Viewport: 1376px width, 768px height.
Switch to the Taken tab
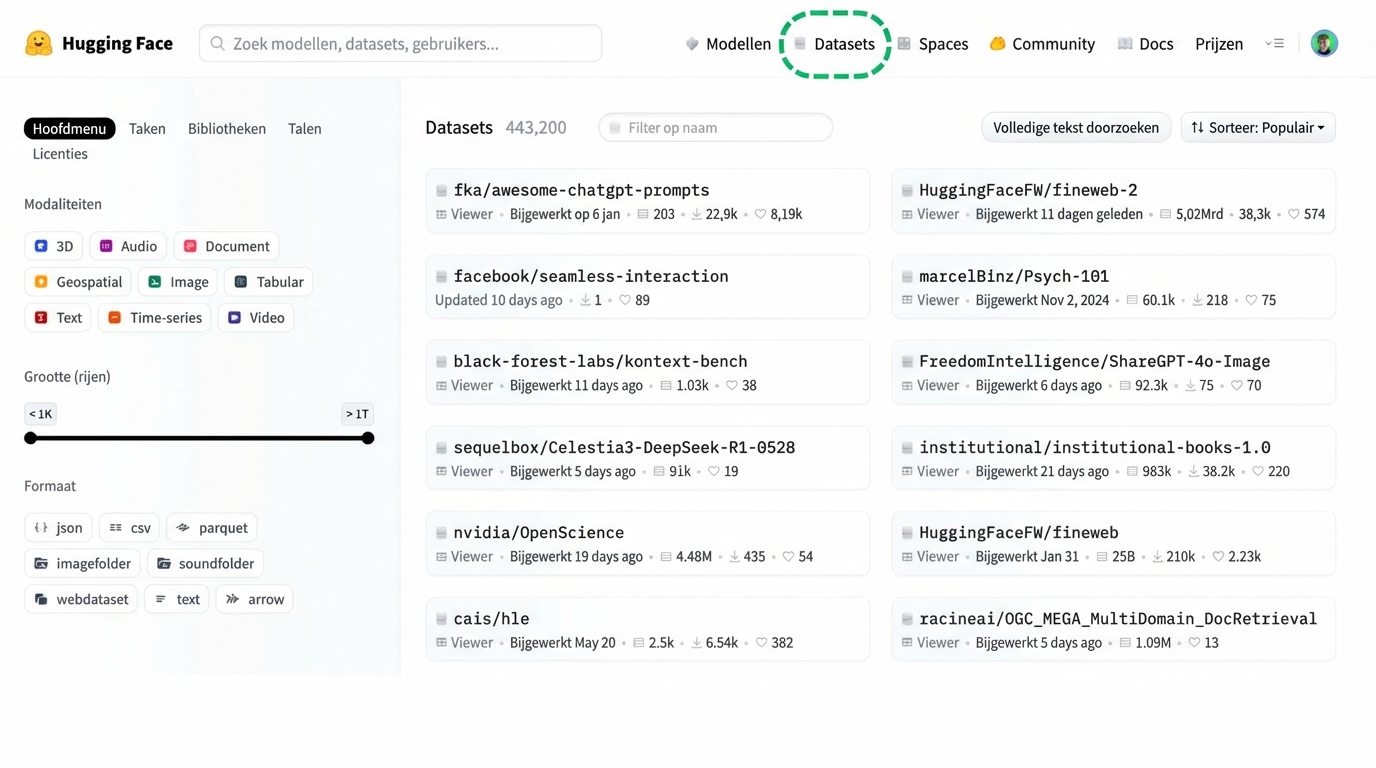click(x=147, y=128)
